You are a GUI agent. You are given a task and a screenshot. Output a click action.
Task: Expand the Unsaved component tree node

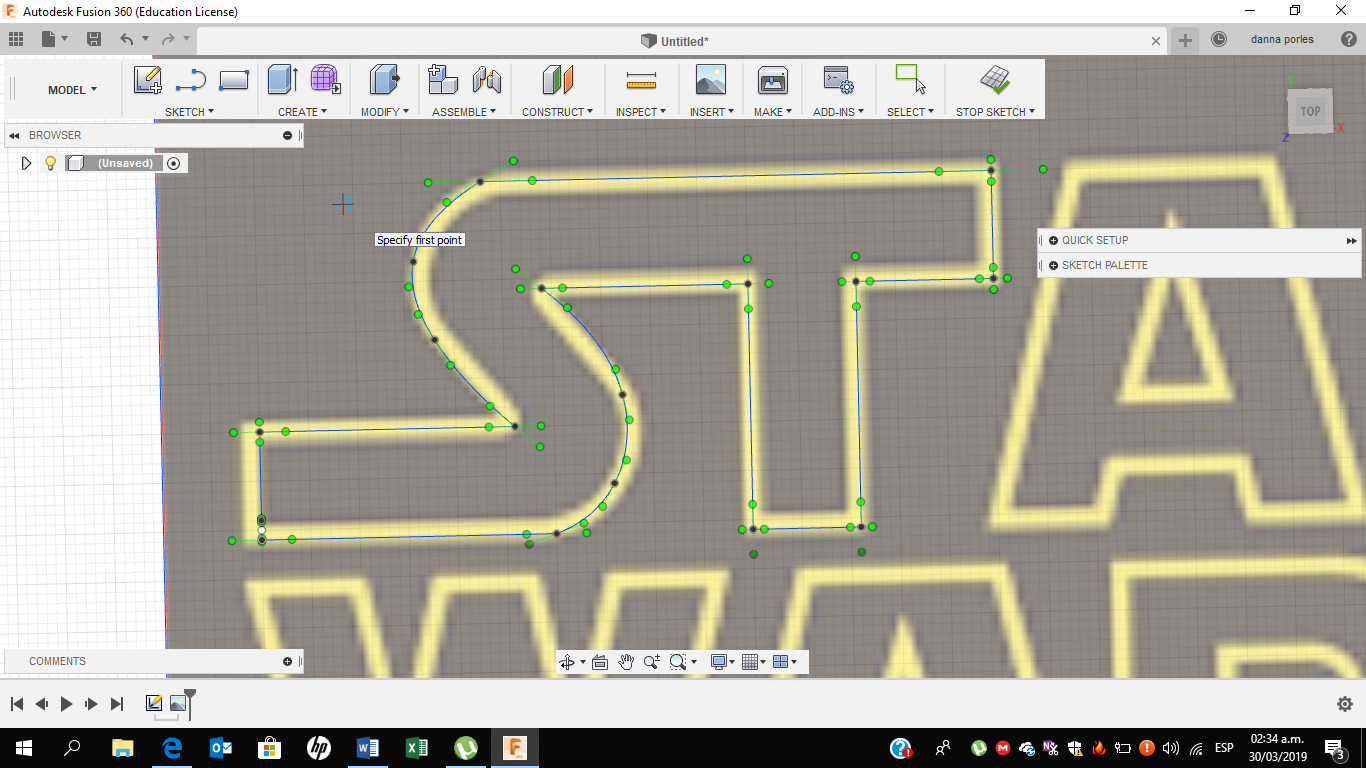[27, 163]
